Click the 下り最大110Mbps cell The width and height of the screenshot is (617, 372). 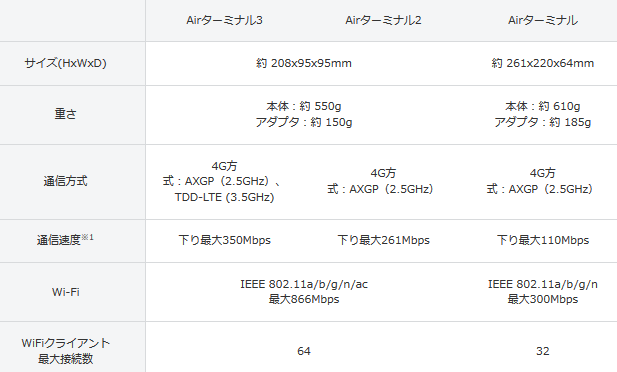pos(543,240)
